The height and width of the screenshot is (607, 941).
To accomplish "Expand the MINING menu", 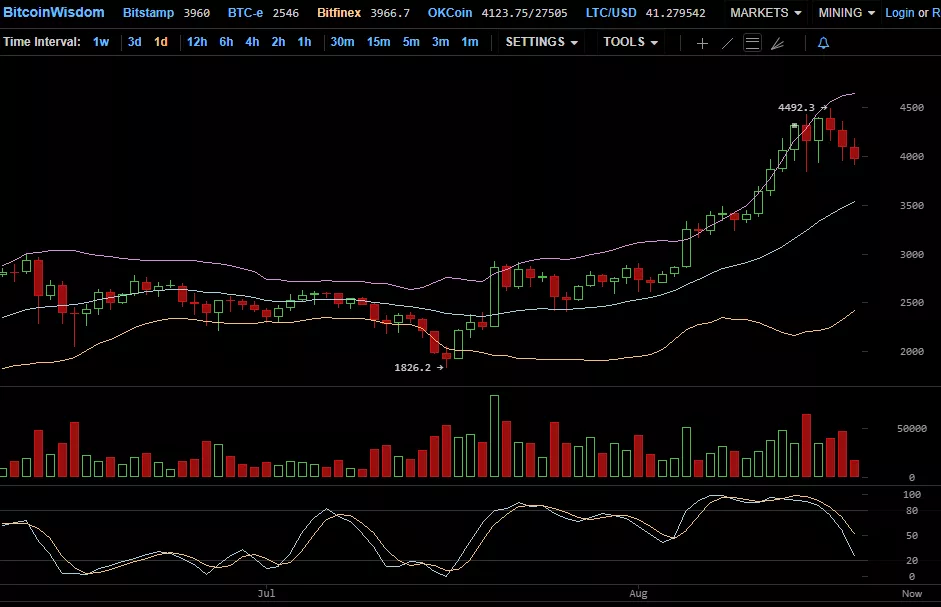I will pos(846,13).
